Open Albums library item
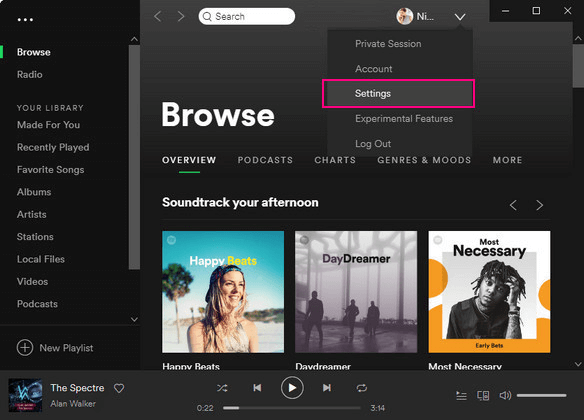The image size is (584, 420). [x=34, y=192]
